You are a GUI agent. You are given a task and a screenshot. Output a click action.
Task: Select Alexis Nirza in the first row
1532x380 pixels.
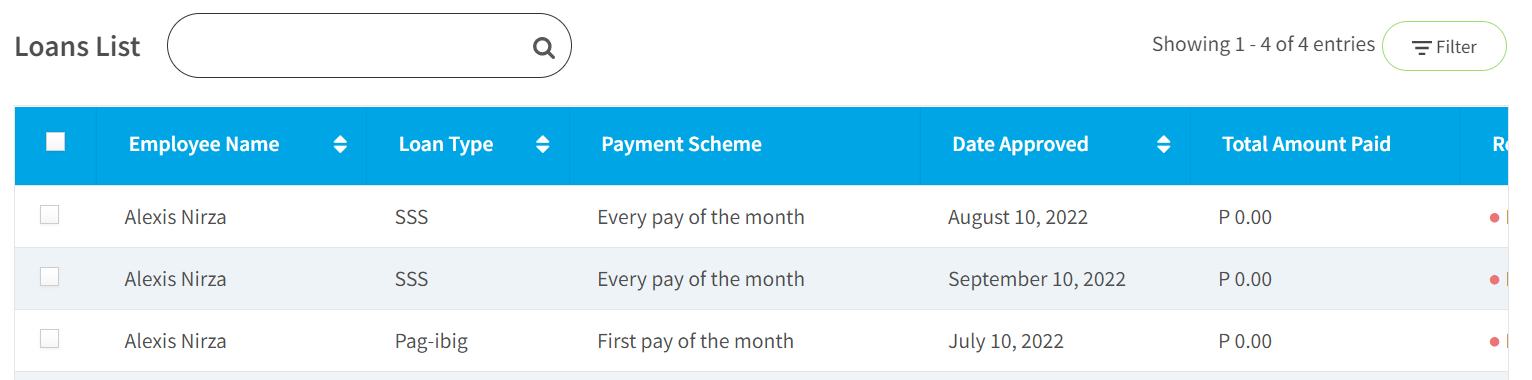point(175,217)
